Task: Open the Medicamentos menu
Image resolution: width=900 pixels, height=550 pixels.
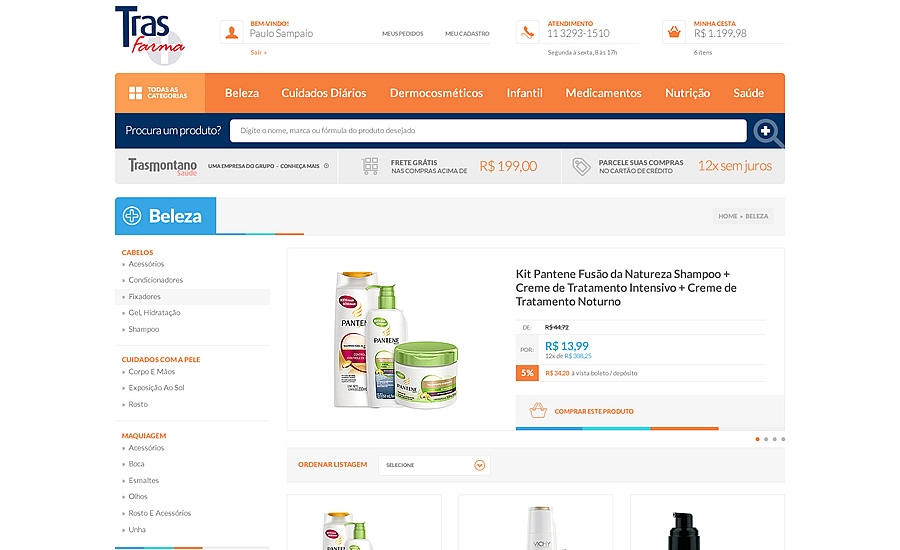Action: [x=603, y=93]
